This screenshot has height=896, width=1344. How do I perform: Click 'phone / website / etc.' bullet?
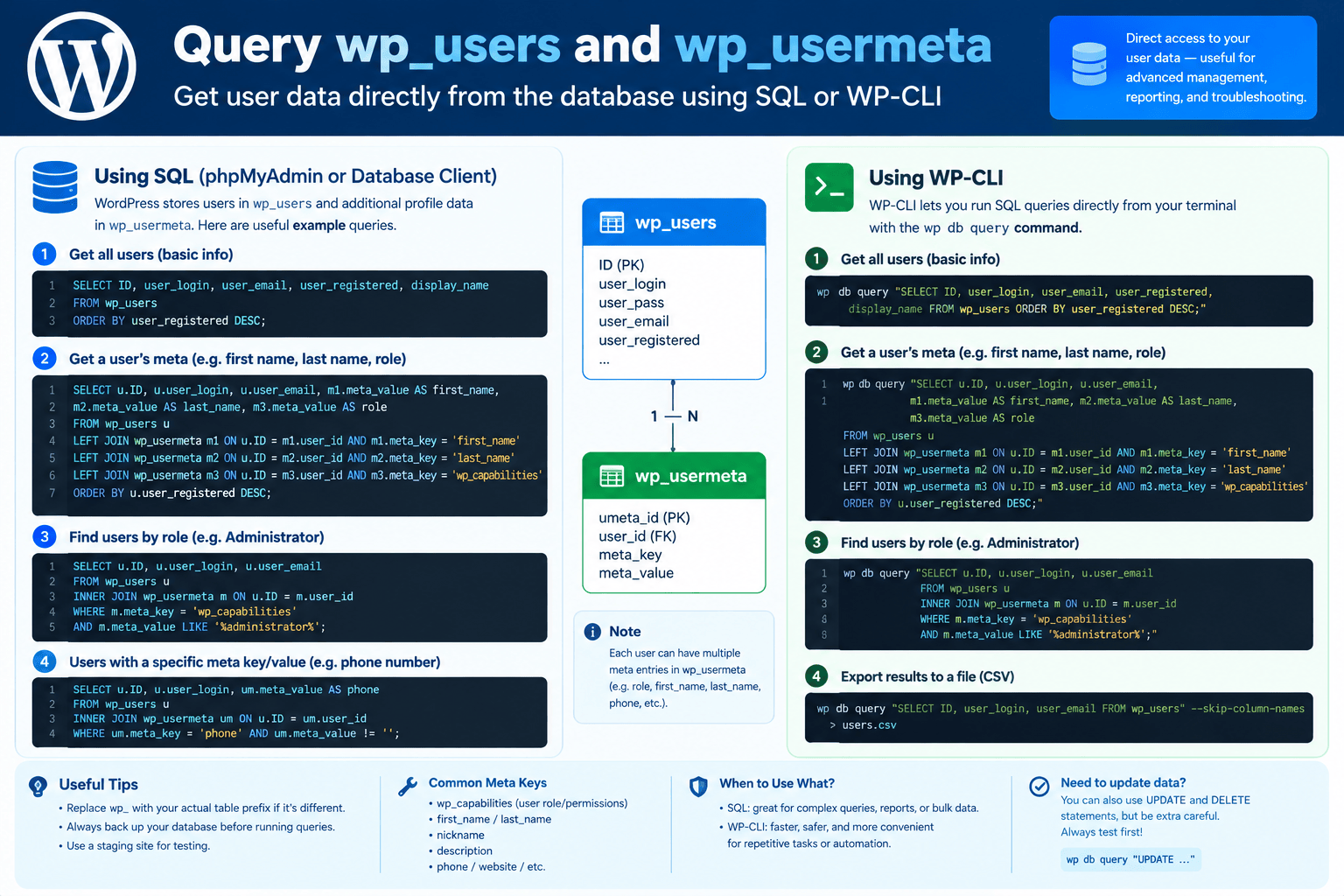pyautogui.click(x=491, y=866)
